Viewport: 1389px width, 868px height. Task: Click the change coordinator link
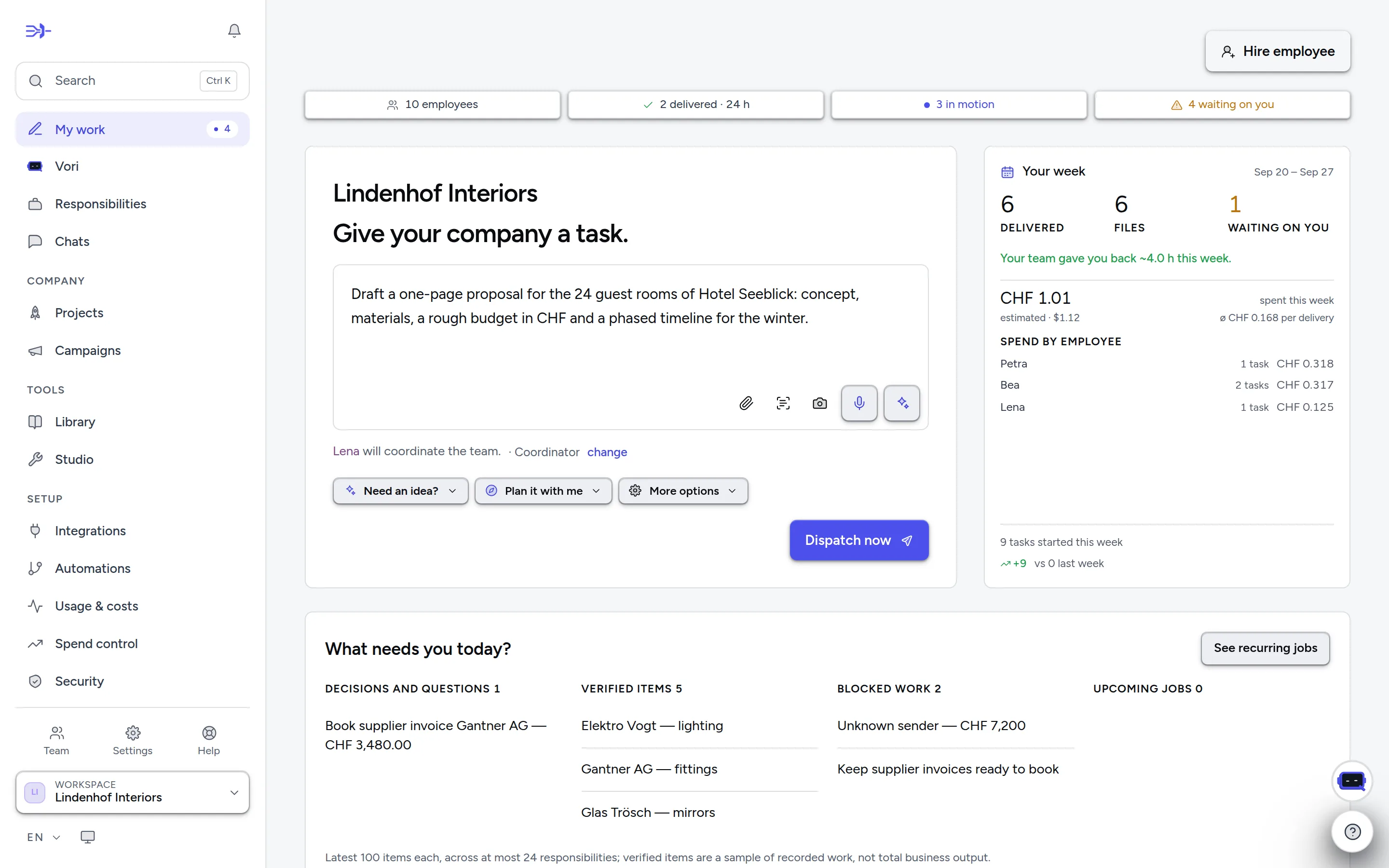coord(607,452)
